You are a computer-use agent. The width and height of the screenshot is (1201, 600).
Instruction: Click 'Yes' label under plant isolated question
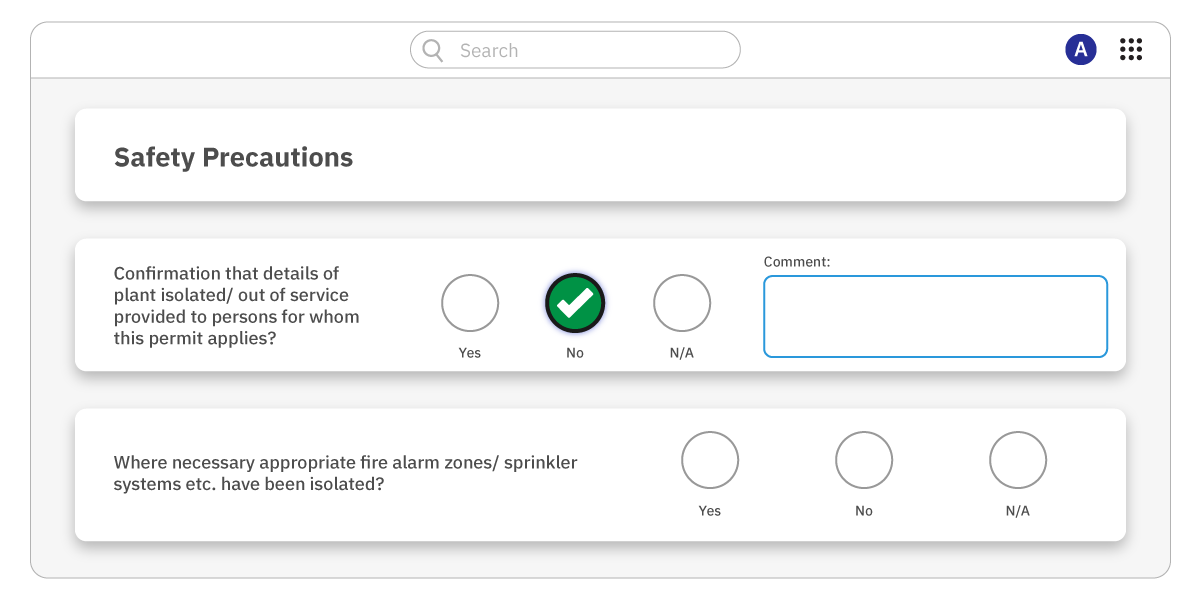click(x=470, y=353)
